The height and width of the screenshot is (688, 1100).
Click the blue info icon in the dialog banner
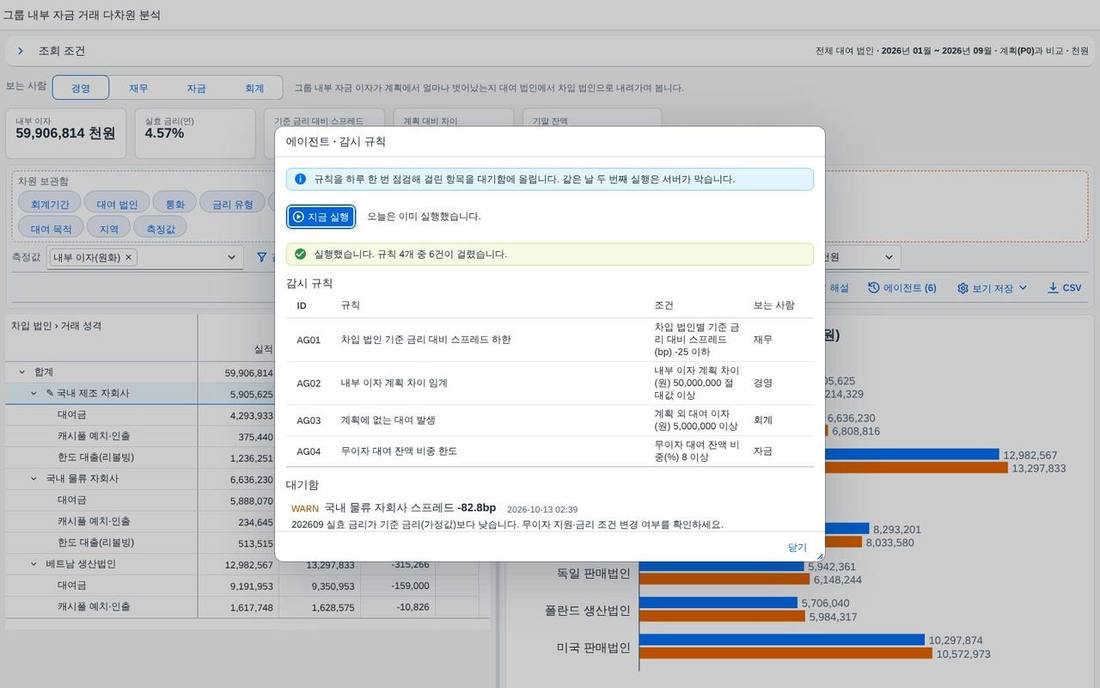[300, 179]
